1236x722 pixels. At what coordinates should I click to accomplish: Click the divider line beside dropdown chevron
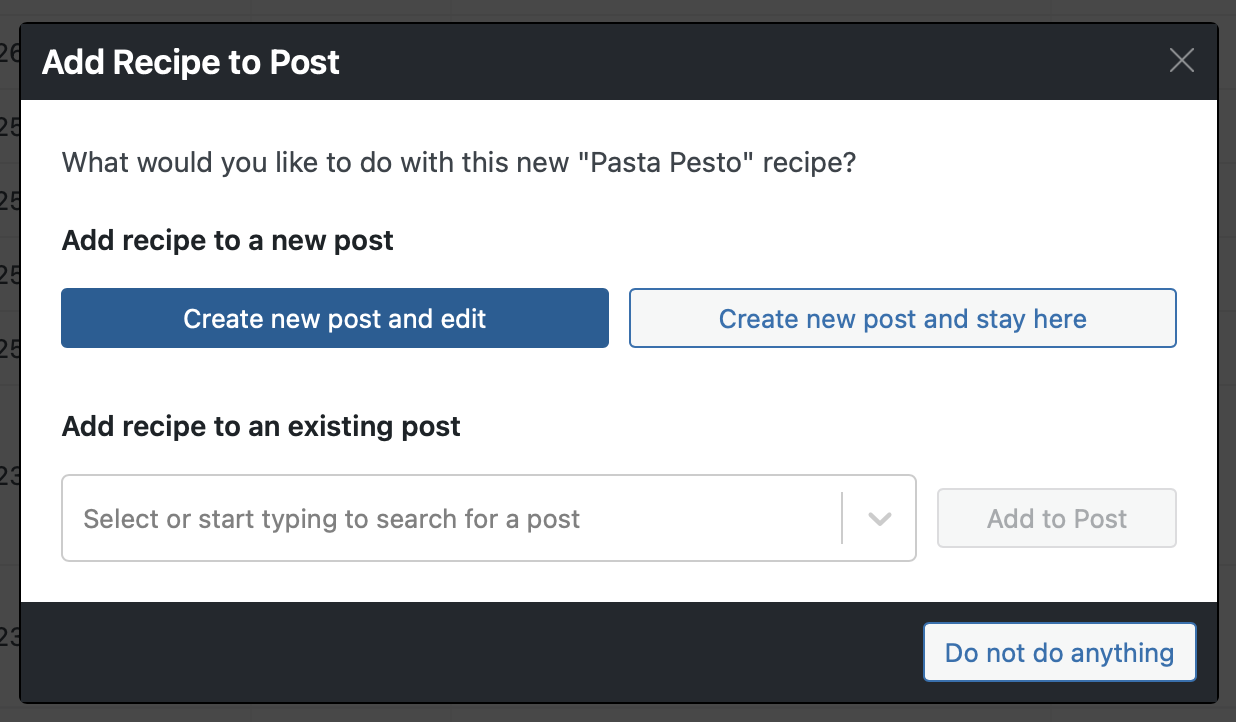click(842, 519)
